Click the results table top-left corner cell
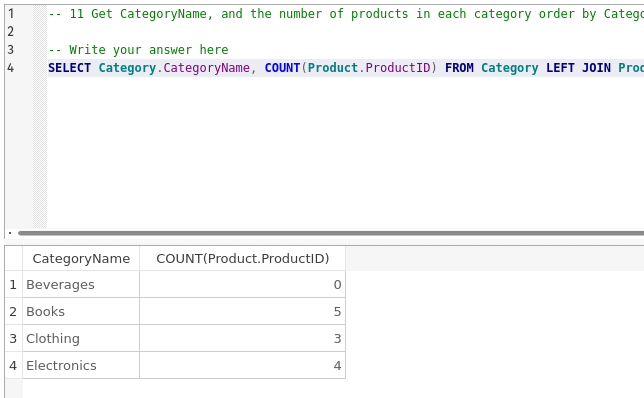Screen dimensions: 644x398 point(14,258)
